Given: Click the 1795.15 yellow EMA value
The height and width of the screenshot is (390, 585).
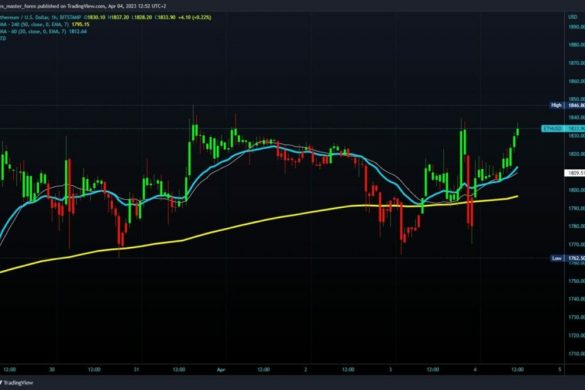Looking at the screenshot, I should tap(80, 24).
